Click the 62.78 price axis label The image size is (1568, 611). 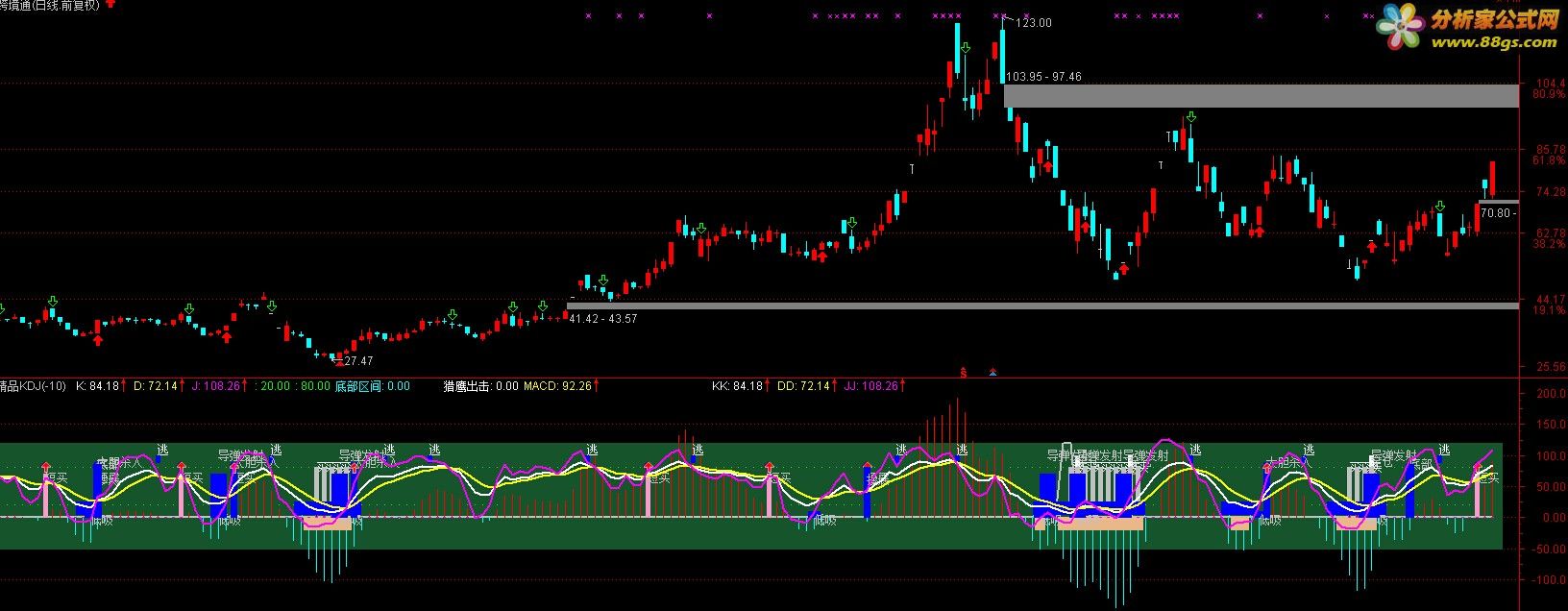click(1551, 233)
